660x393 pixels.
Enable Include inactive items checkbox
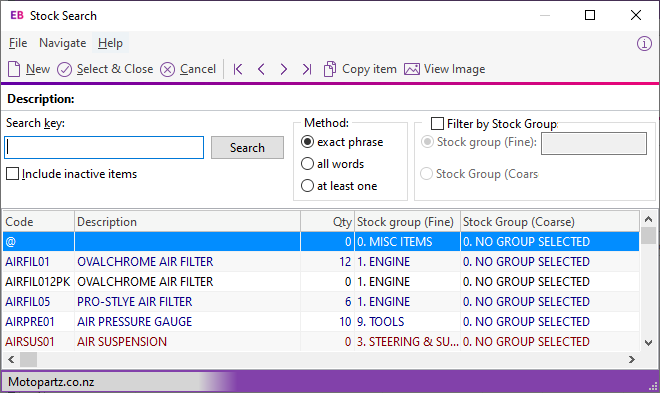(13, 174)
